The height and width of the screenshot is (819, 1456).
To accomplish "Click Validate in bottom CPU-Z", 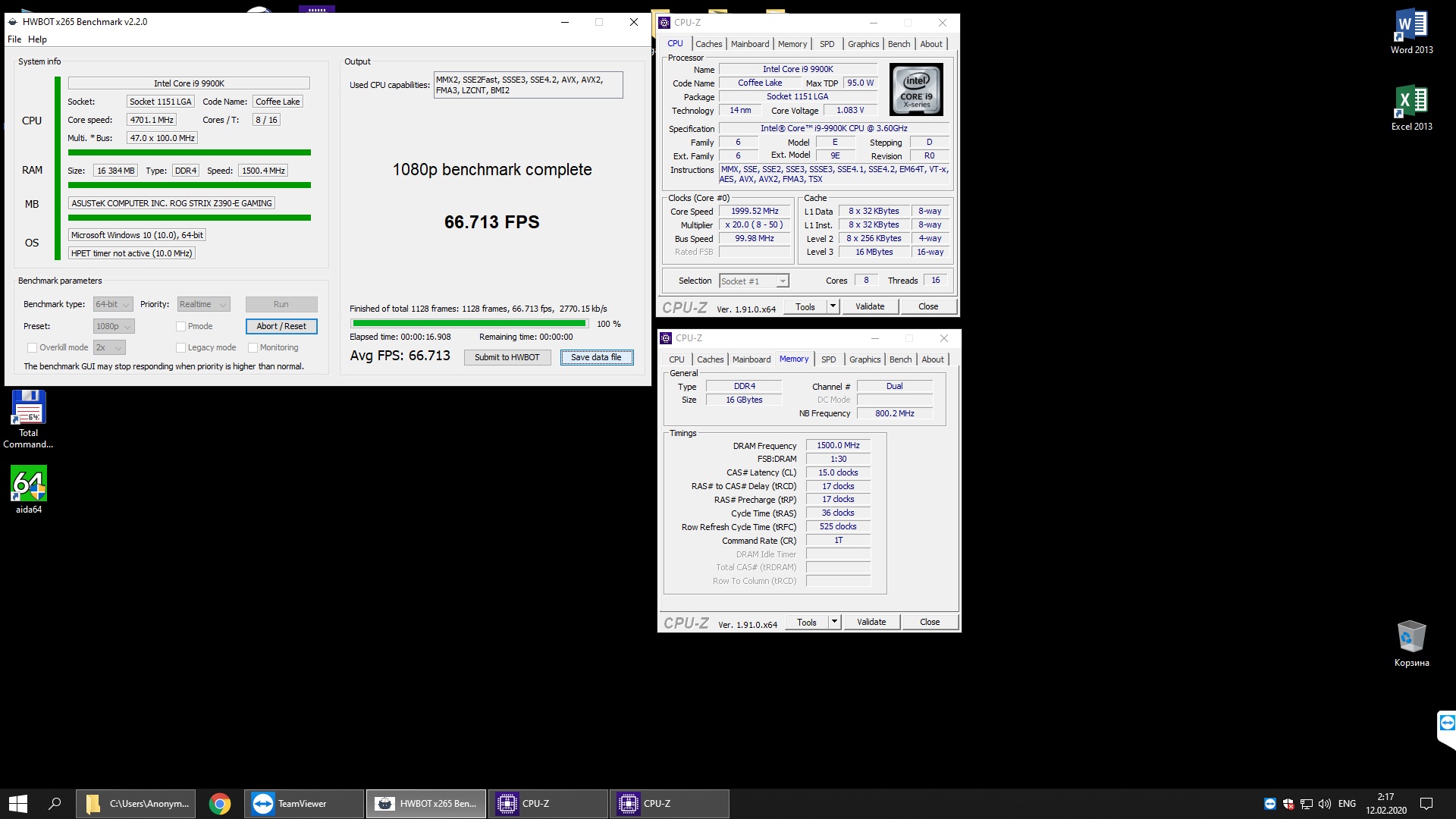I will point(871,623).
